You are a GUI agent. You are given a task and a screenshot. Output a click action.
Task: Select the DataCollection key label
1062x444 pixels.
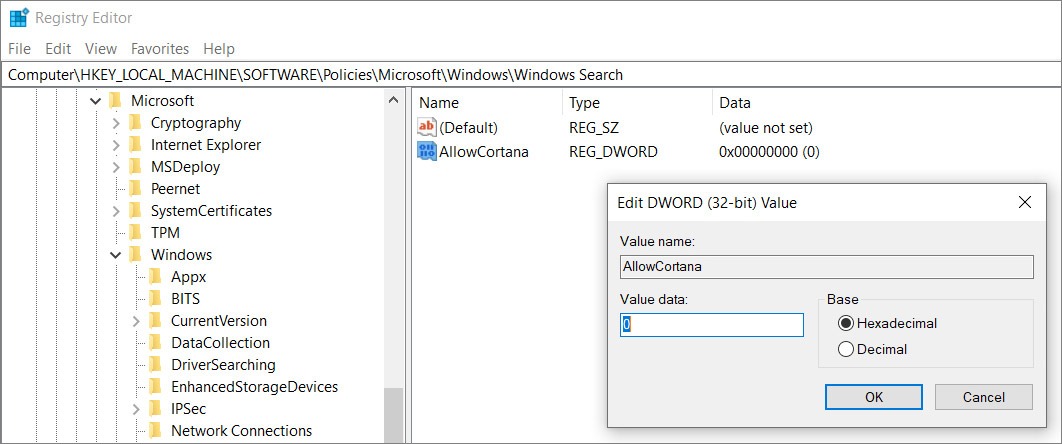pyautogui.click(x=220, y=343)
